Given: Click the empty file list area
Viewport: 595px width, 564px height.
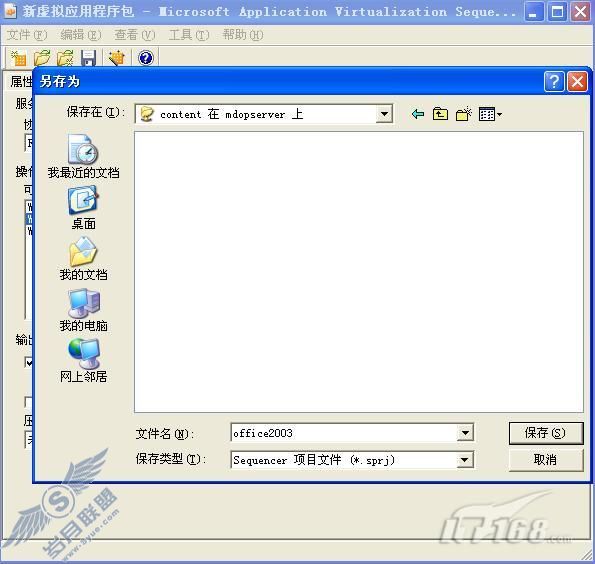Looking at the screenshot, I should (x=359, y=272).
